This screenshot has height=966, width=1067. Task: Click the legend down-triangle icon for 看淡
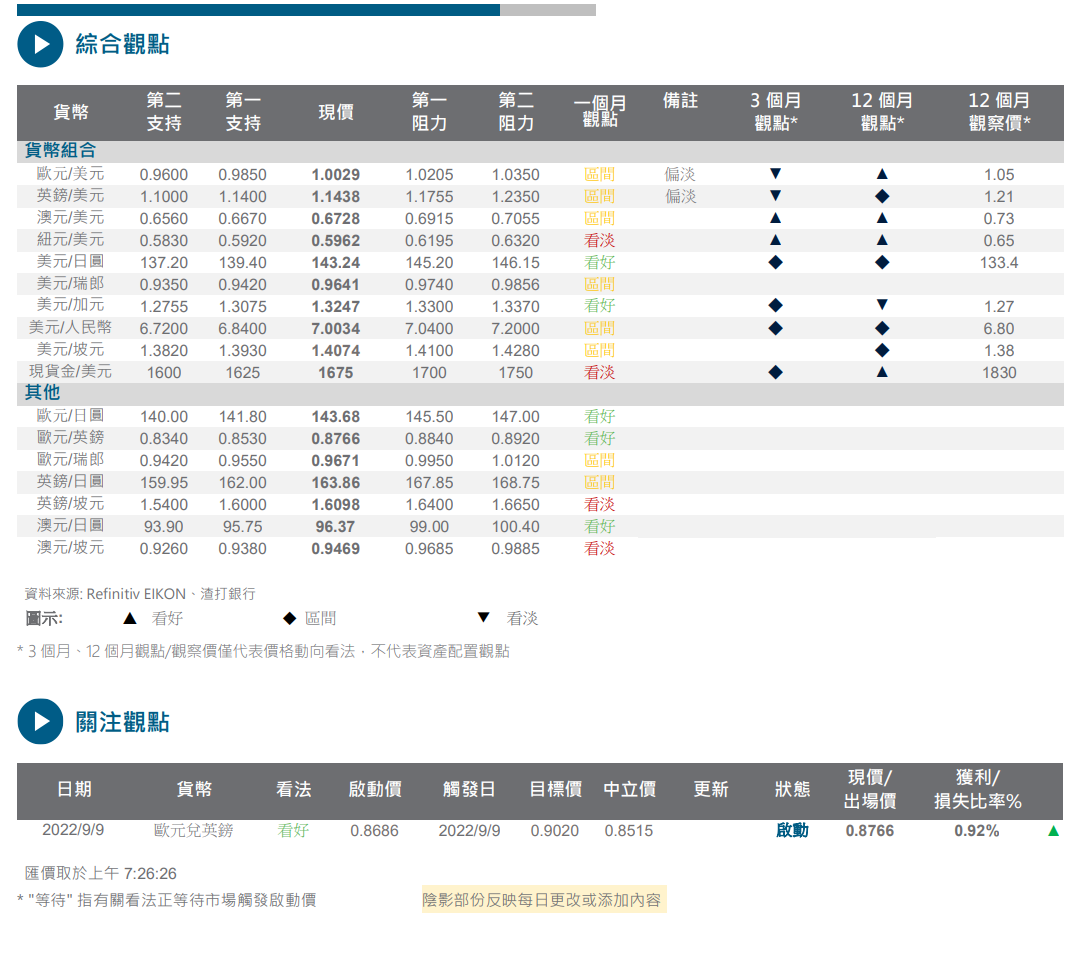click(x=484, y=619)
